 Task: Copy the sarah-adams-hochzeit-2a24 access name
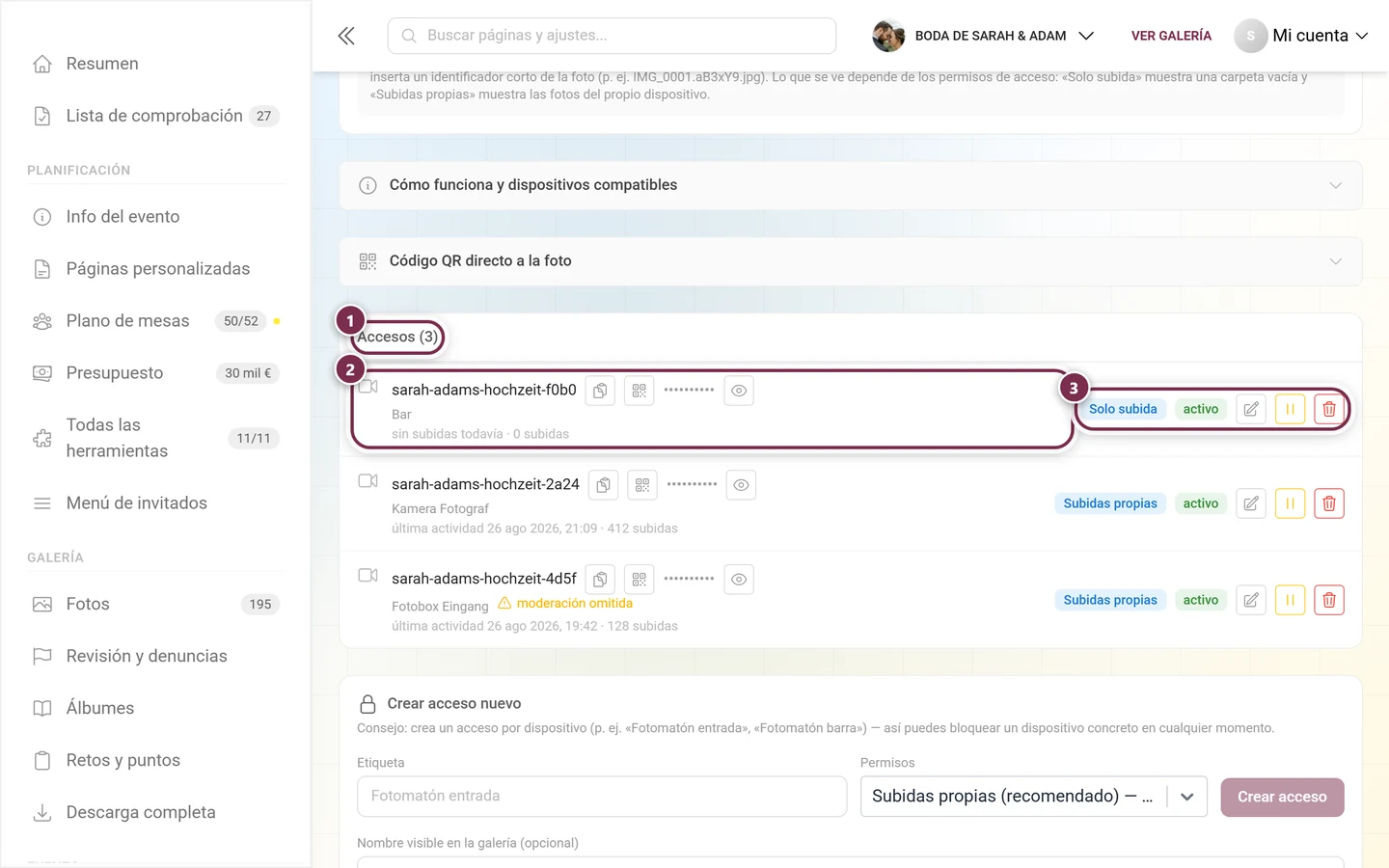(x=603, y=485)
